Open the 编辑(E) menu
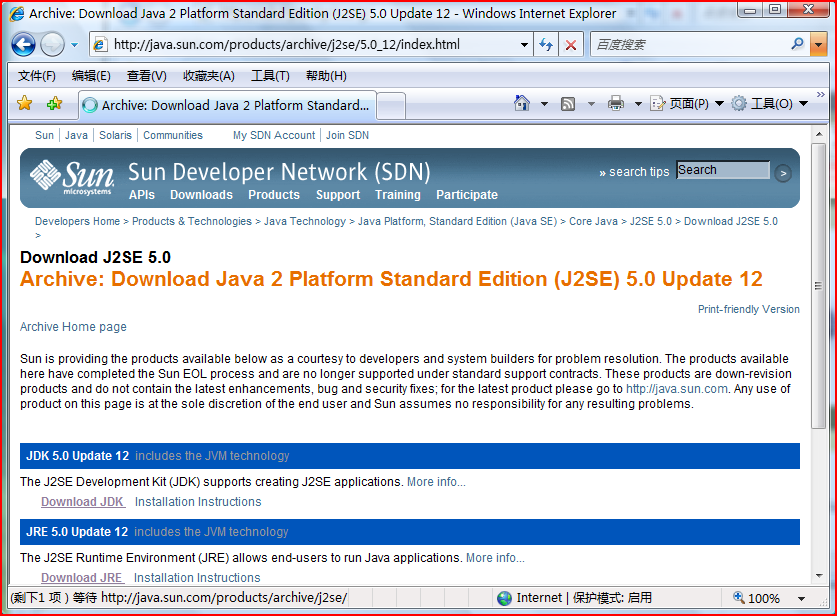 point(91,76)
